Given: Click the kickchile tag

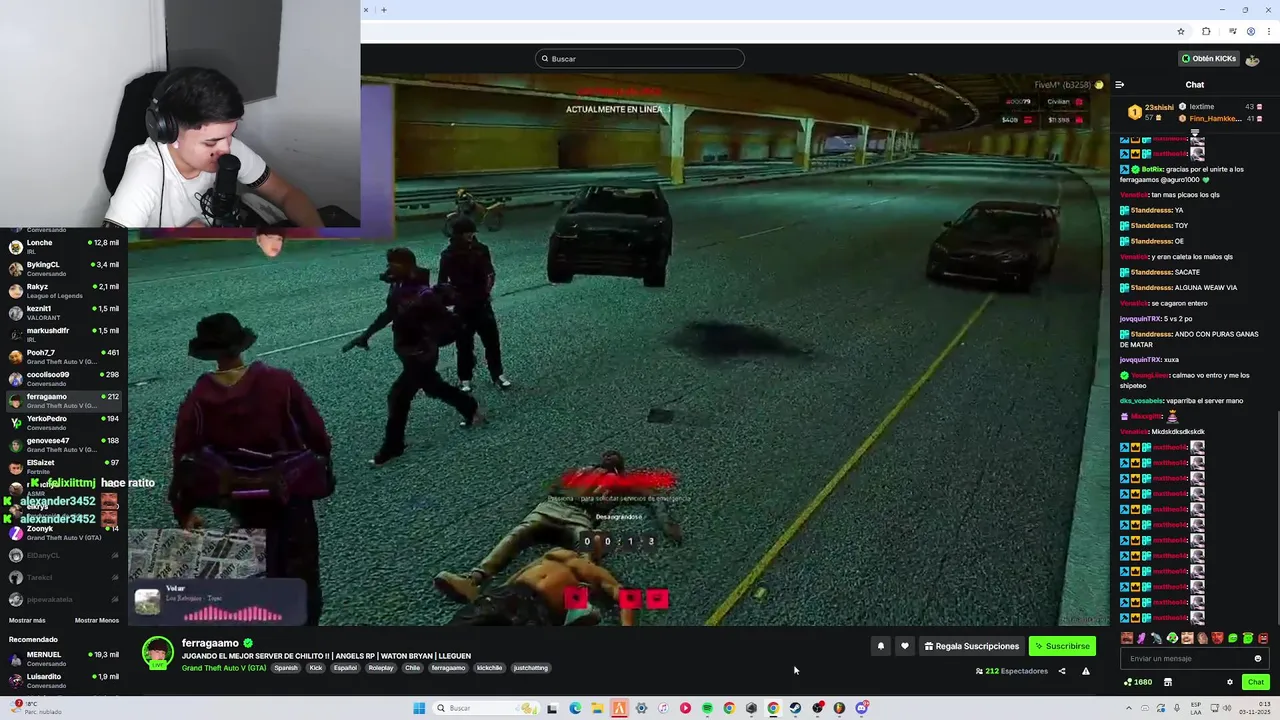Looking at the screenshot, I should (490, 668).
